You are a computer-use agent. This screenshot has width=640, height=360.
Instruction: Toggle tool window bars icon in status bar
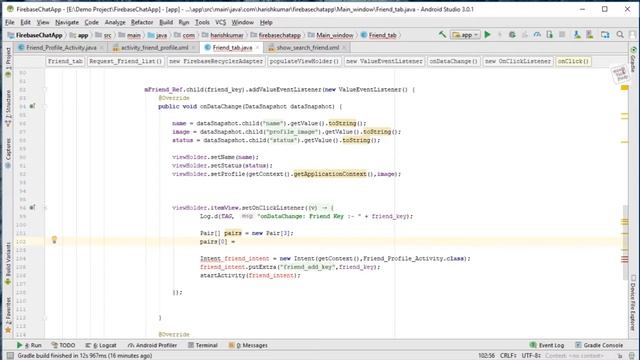10,356
